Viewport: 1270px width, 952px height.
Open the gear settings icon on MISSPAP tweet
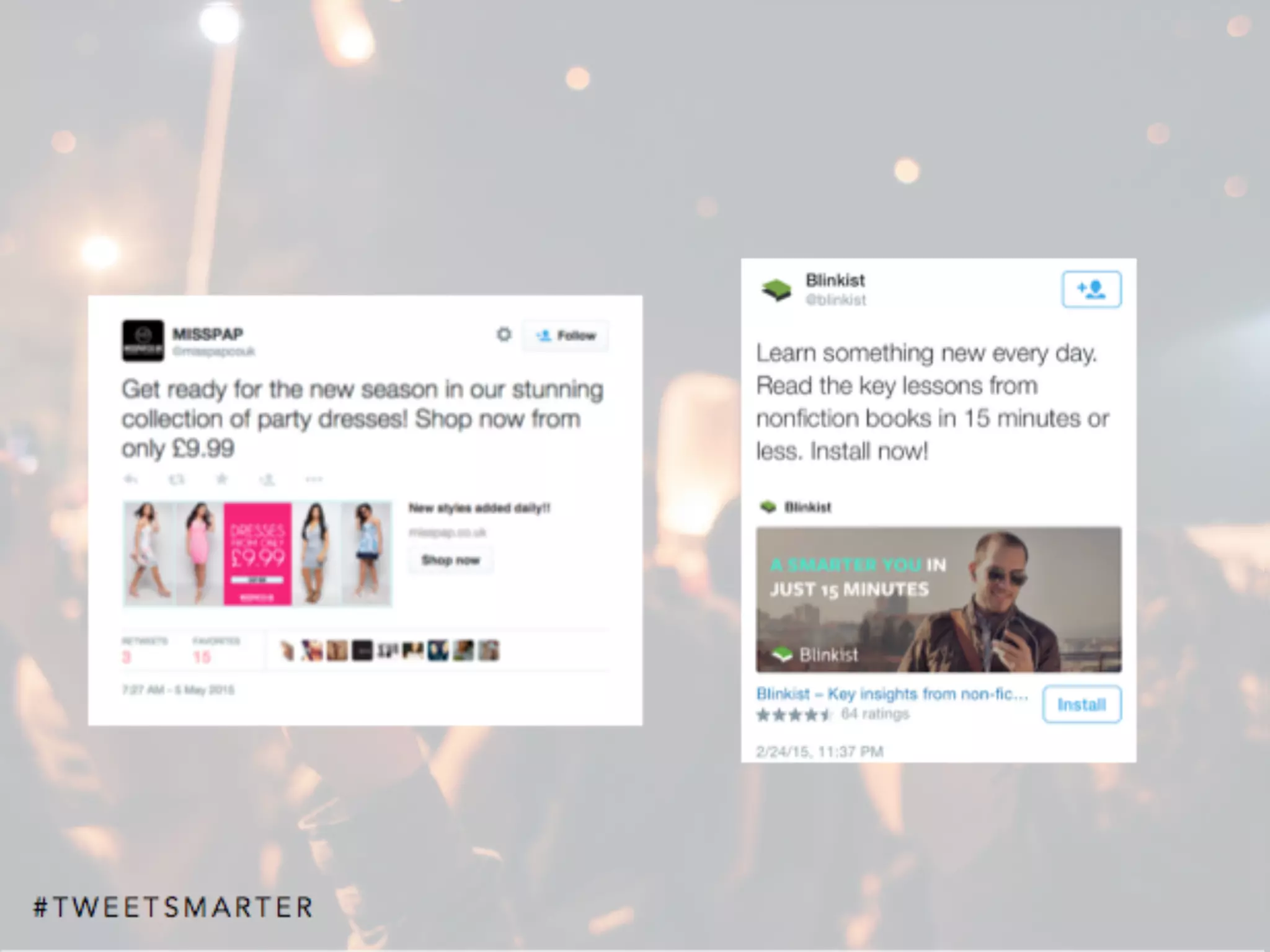pos(504,335)
